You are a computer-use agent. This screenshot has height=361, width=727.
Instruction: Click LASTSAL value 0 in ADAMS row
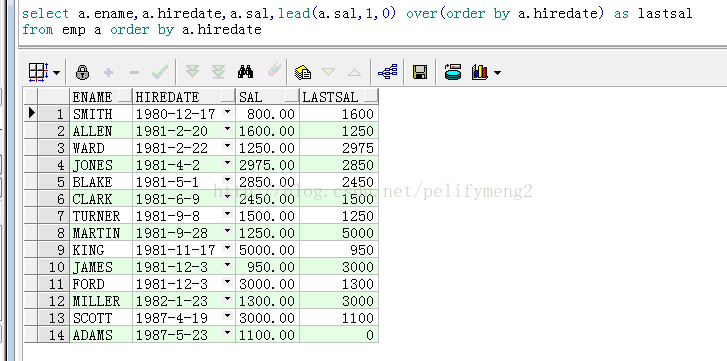coord(339,335)
